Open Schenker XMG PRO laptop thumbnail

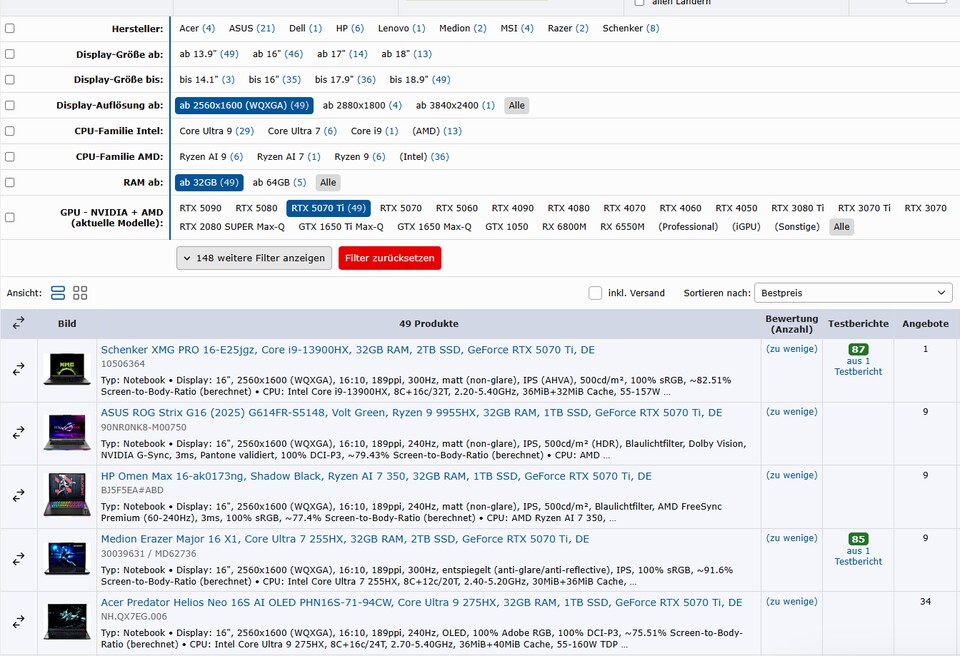(x=67, y=369)
